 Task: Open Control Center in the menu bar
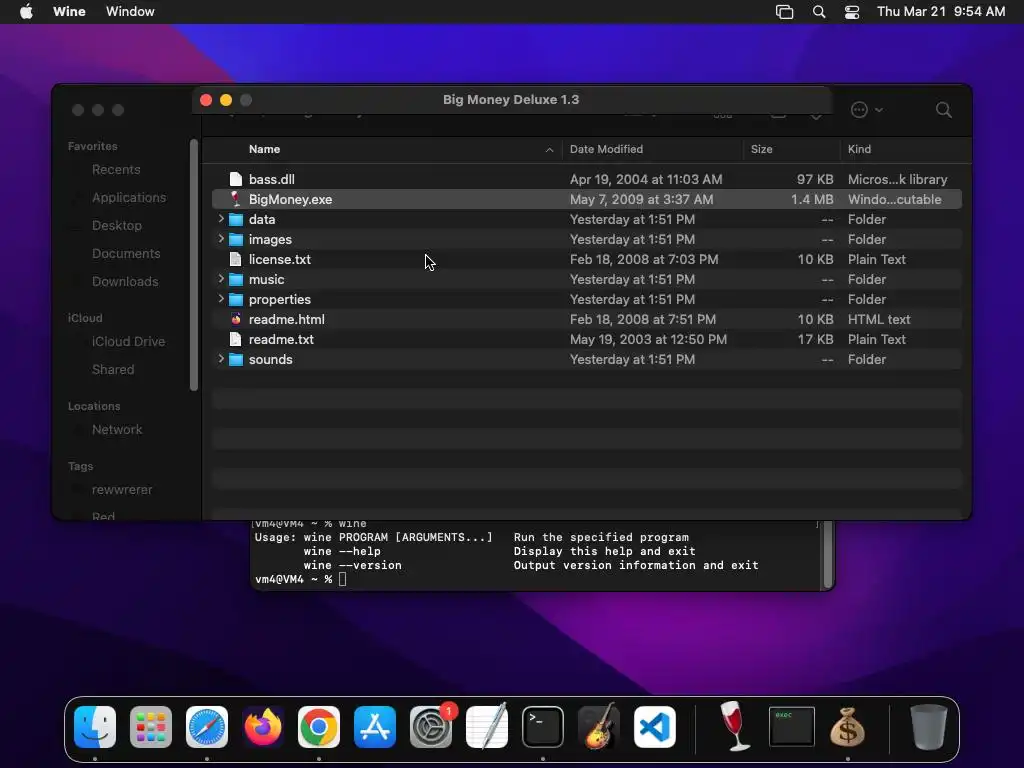pyautogui.click(x=852, y=12)
